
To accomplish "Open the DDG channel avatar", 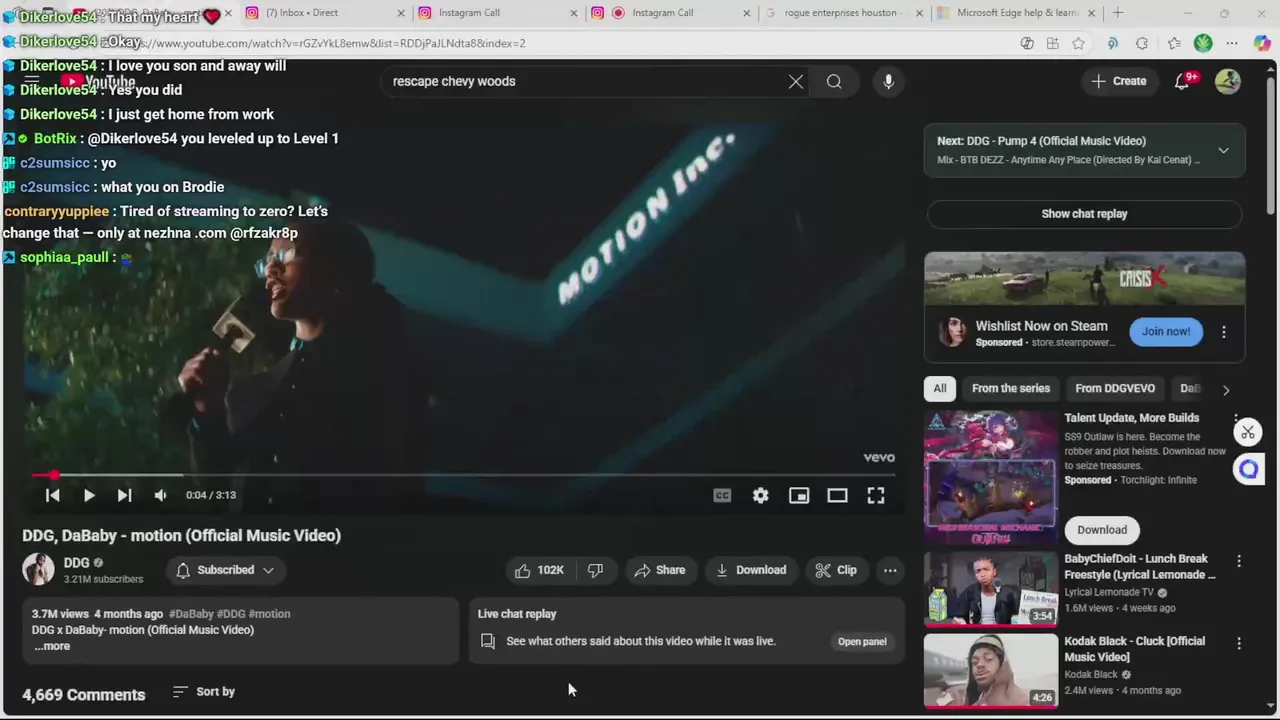I will click(38, 569).
